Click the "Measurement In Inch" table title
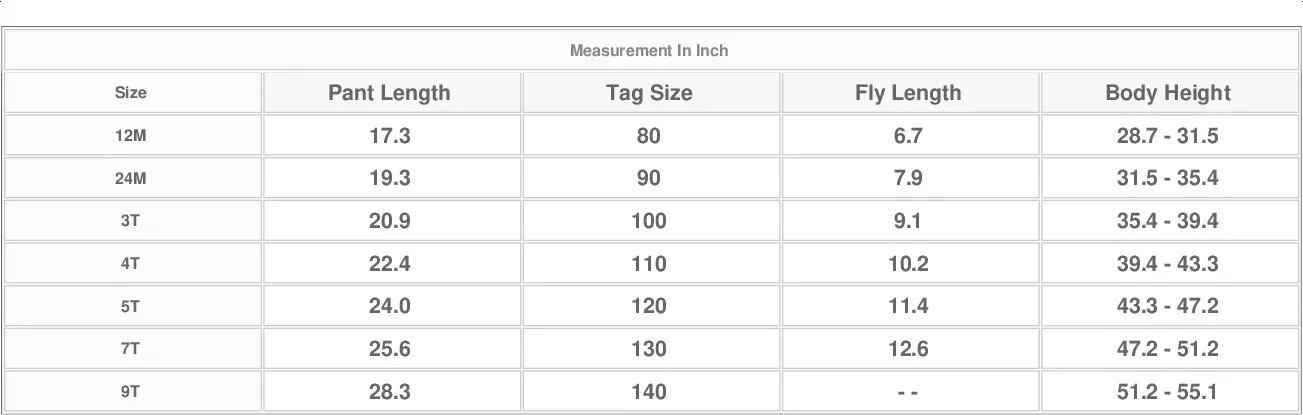 (x=649, y=50)
